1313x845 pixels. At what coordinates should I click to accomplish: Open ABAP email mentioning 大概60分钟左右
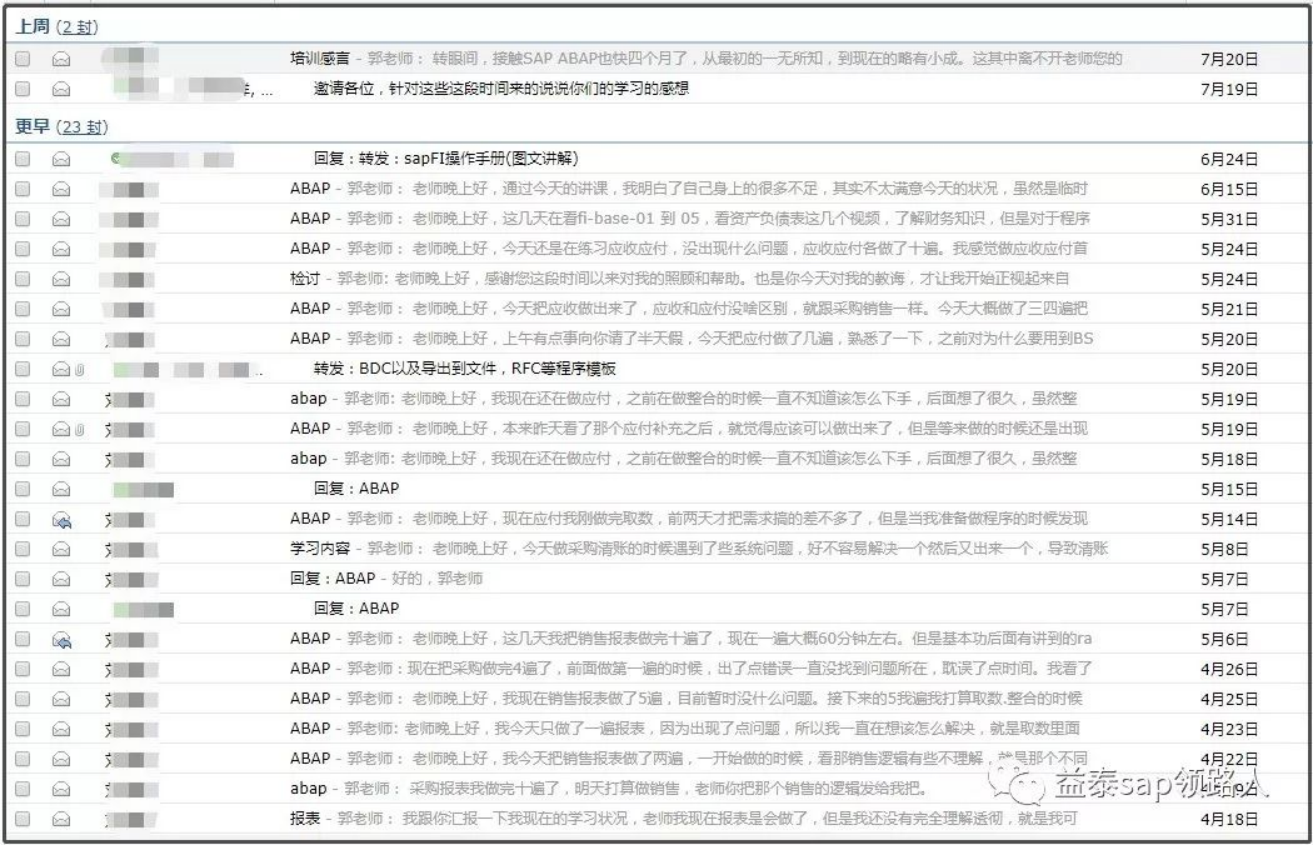tap(690, 638)
